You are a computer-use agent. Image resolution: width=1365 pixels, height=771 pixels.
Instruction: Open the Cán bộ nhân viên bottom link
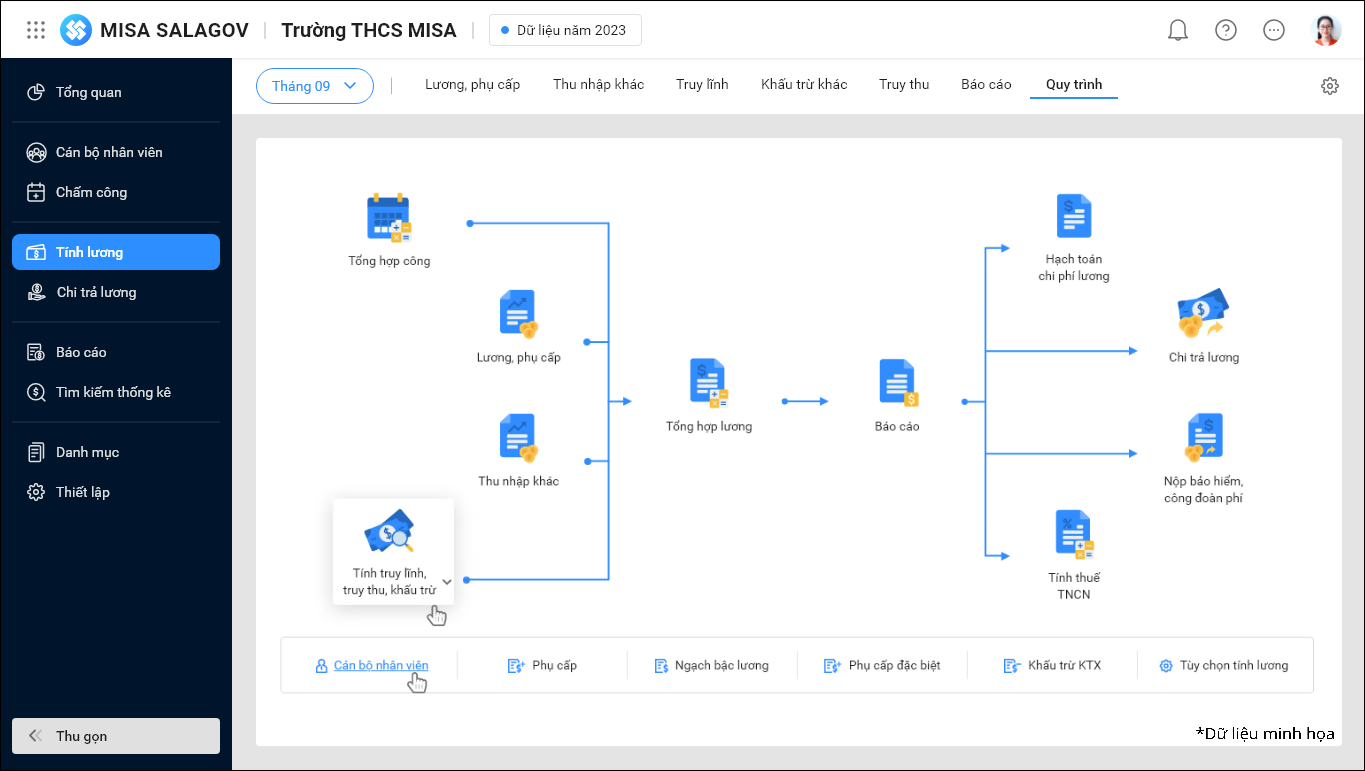372,665
